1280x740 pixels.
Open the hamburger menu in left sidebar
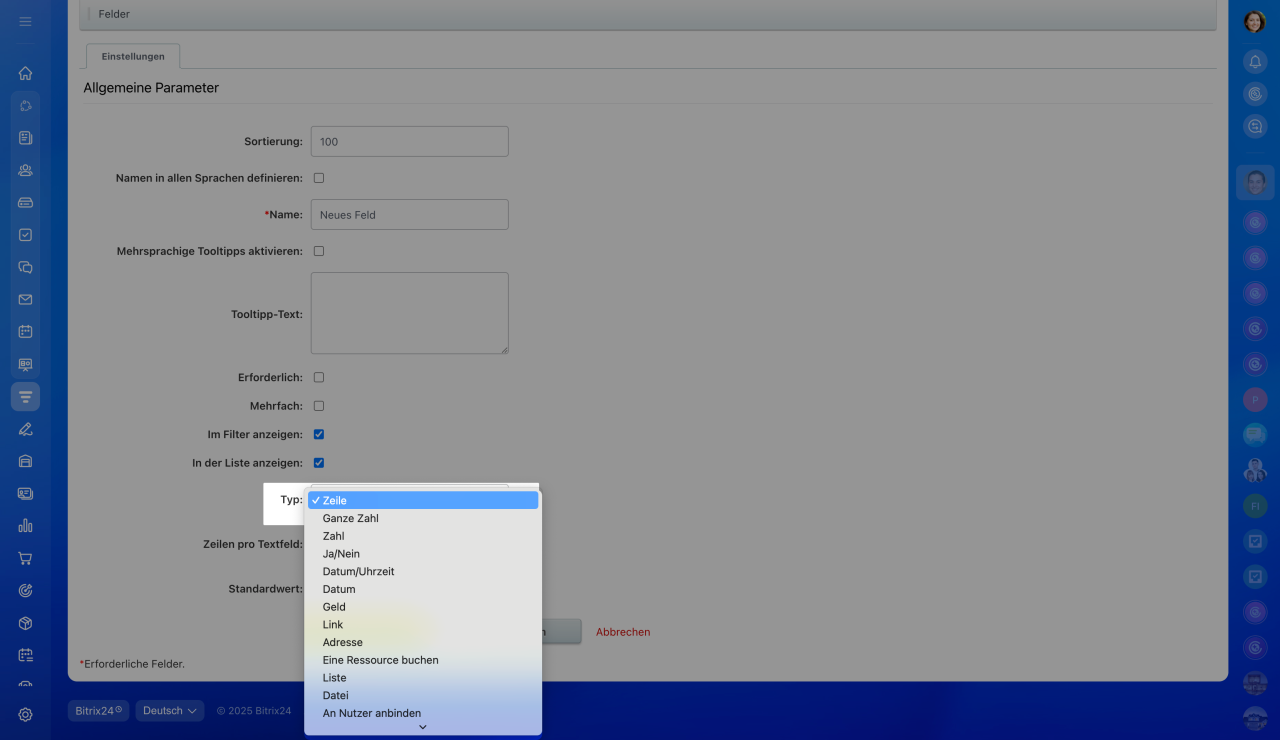coord(26,21)
